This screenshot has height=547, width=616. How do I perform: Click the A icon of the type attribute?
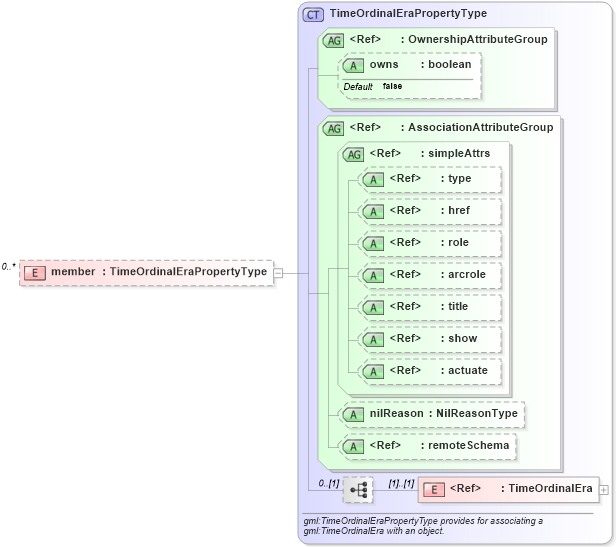[x=373, y=180]
